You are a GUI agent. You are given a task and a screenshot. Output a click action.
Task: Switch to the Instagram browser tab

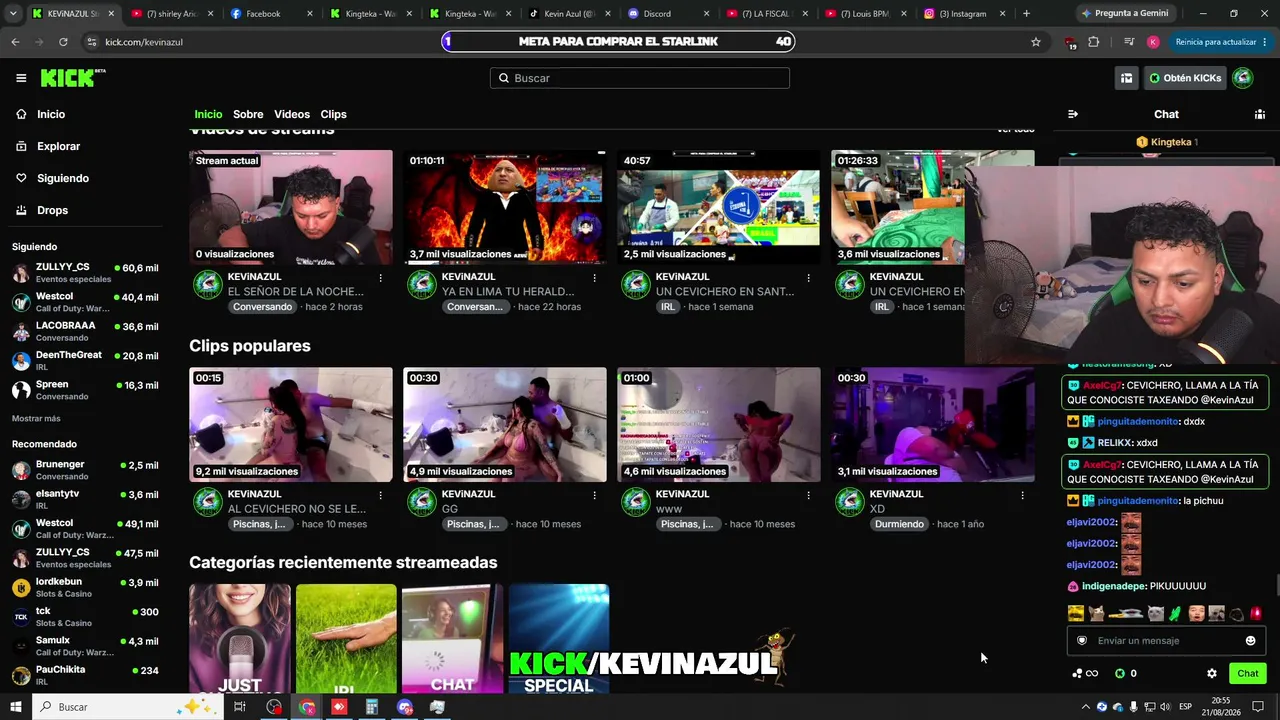(x=966, y=14)
